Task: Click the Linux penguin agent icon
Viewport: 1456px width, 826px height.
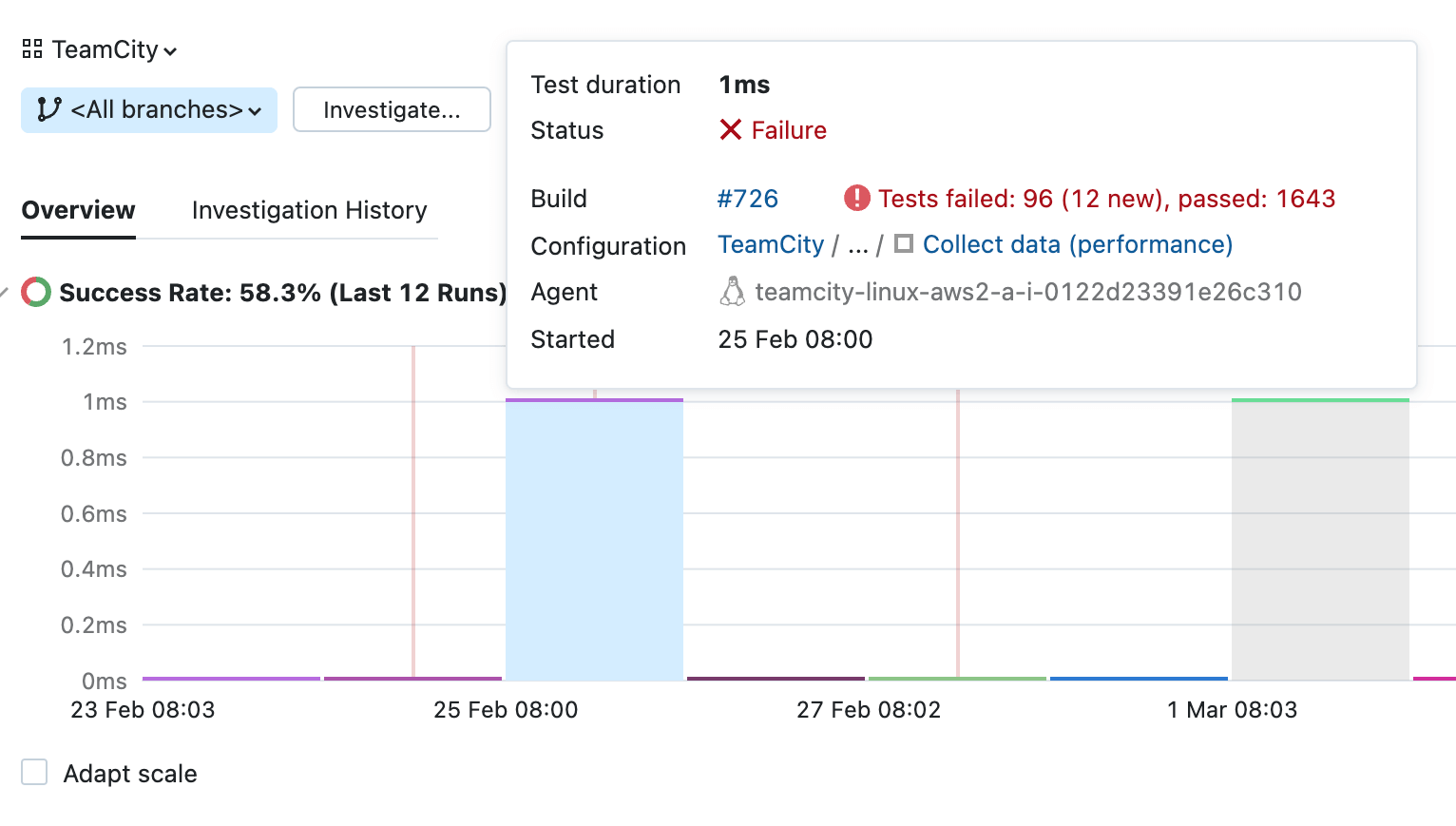Action: 732,292
